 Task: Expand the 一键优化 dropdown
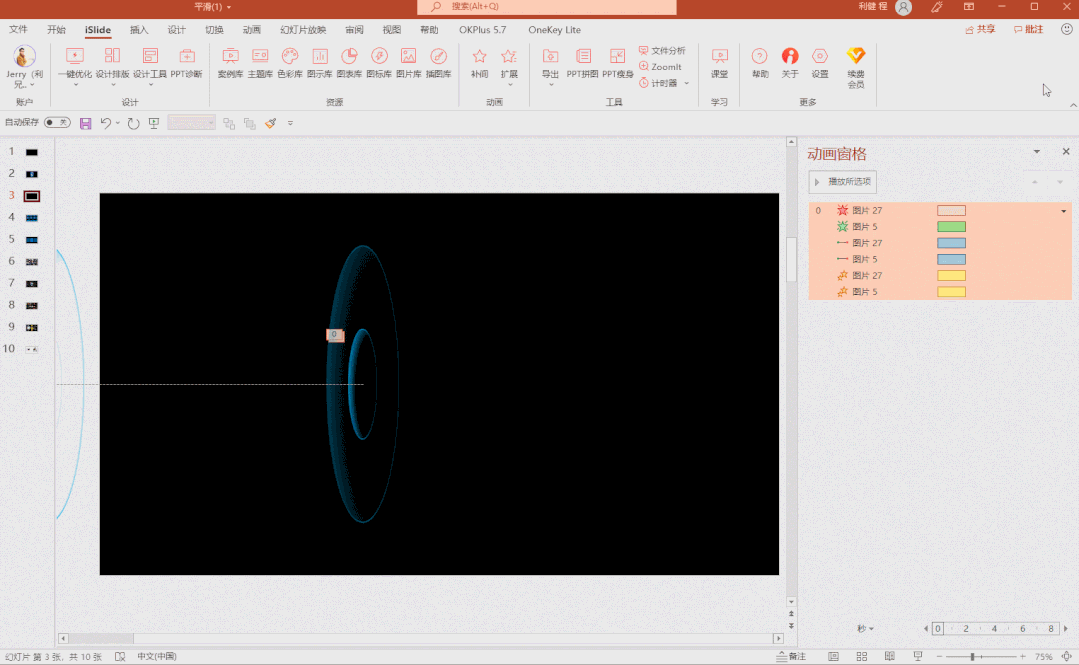pos(75,85)
